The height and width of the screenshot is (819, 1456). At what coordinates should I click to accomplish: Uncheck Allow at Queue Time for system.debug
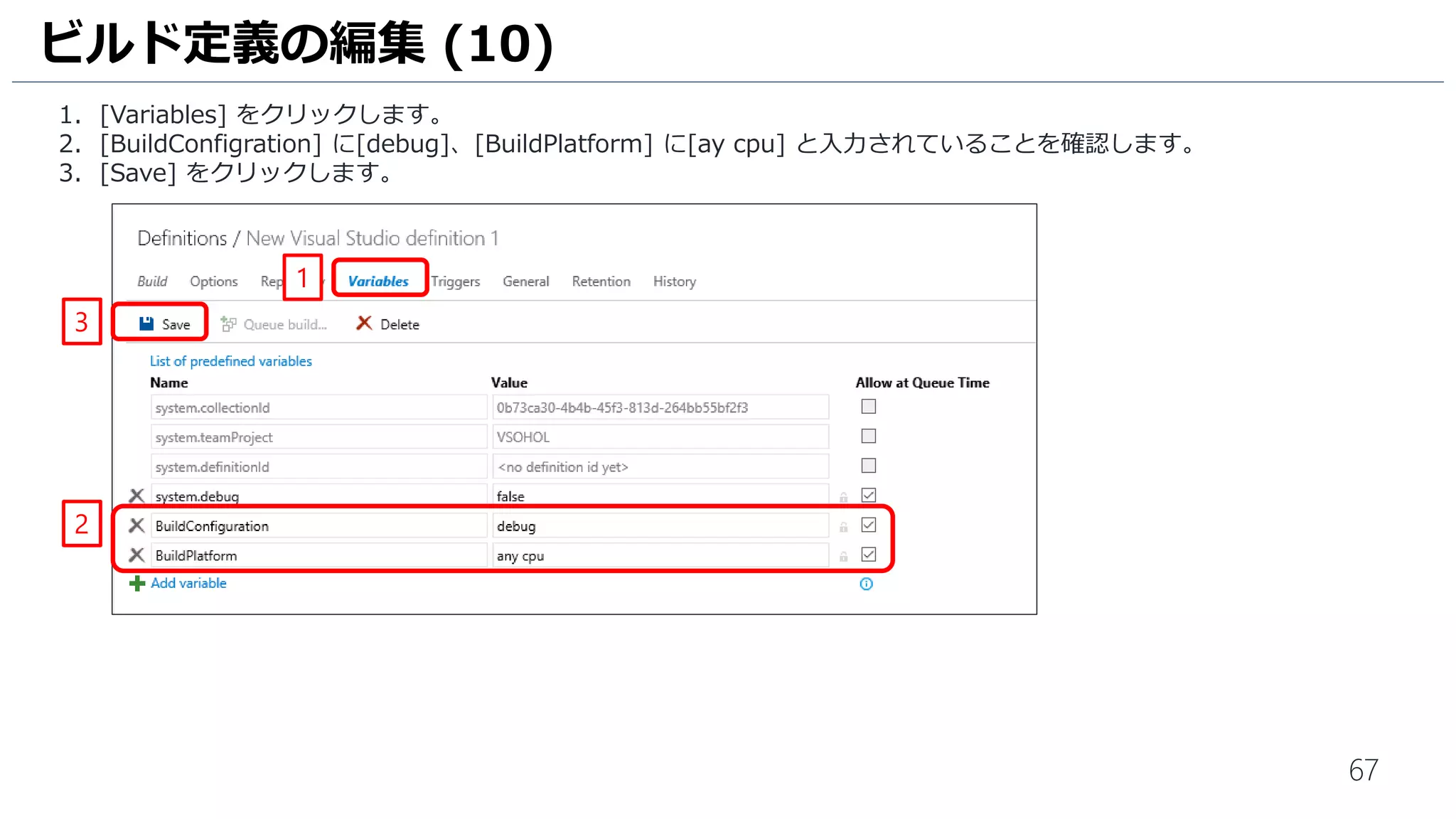[x=868, y=495]
